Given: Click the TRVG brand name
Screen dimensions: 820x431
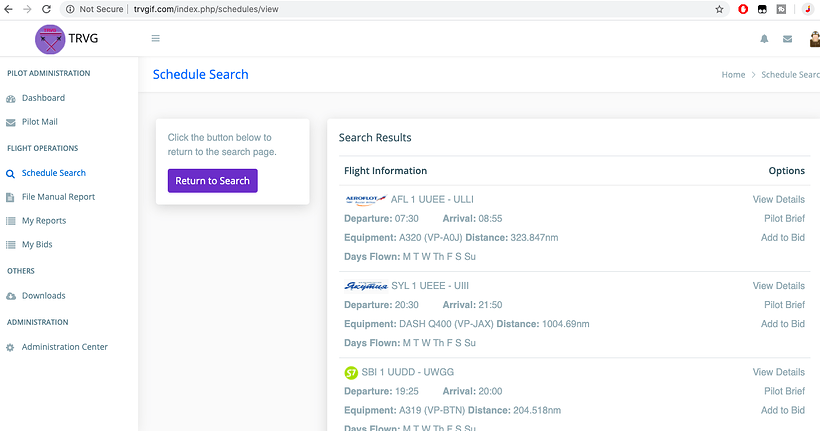Looking at the screenshot, I should (x=83, y=39).
